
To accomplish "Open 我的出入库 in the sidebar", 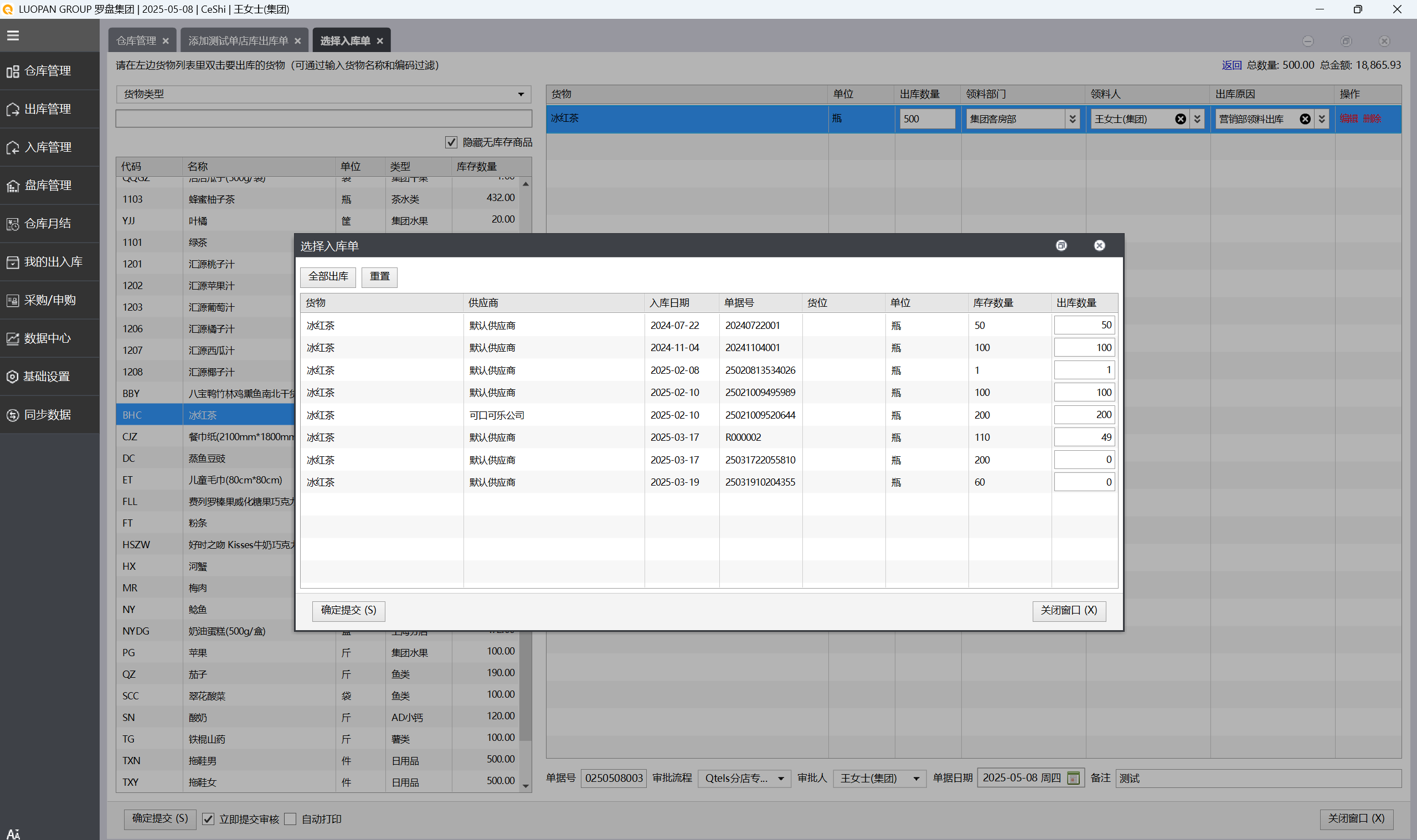I will pos(50,261).
